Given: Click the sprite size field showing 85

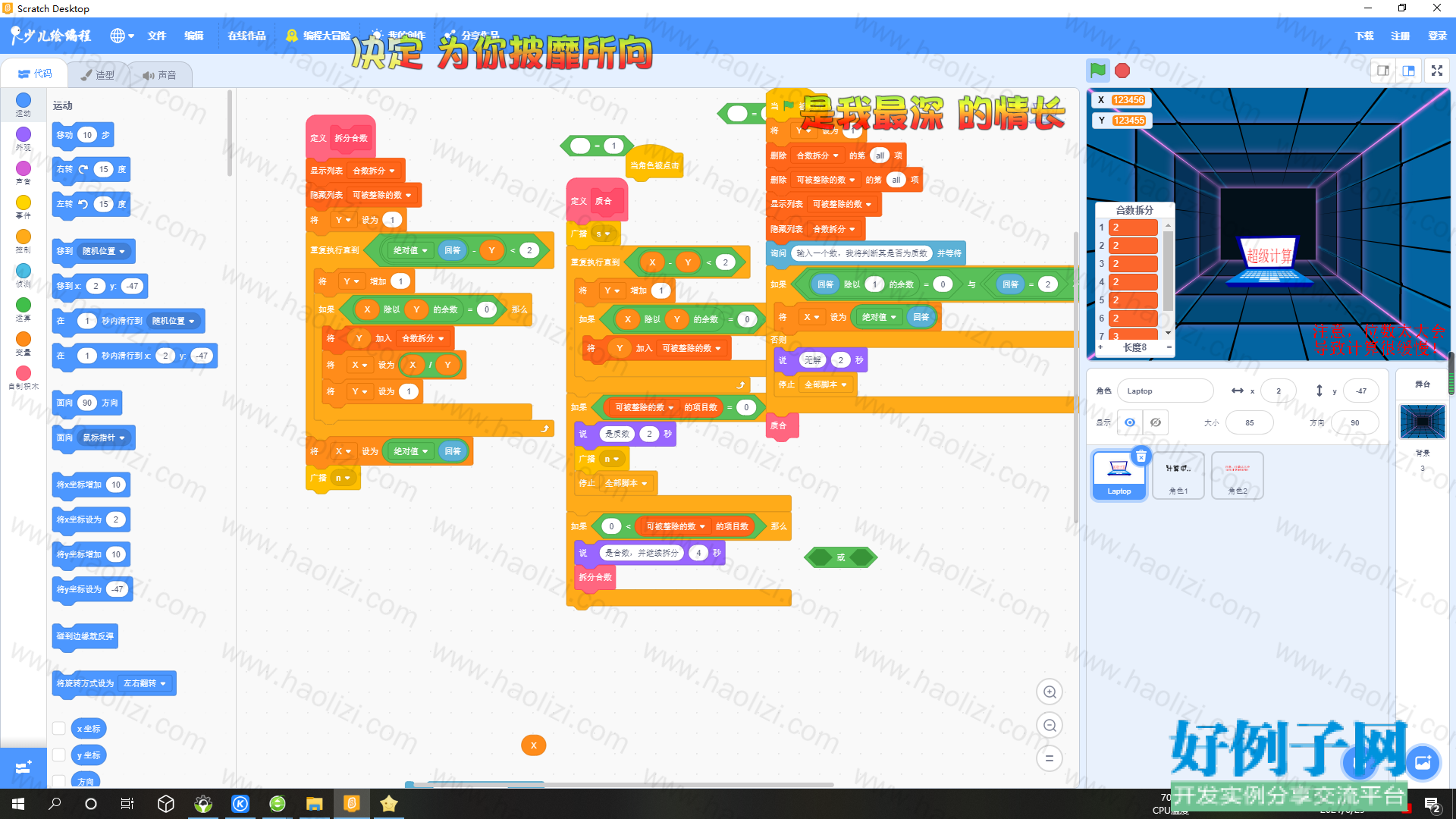Looking at the screenshot, I should click(1249, 422).
